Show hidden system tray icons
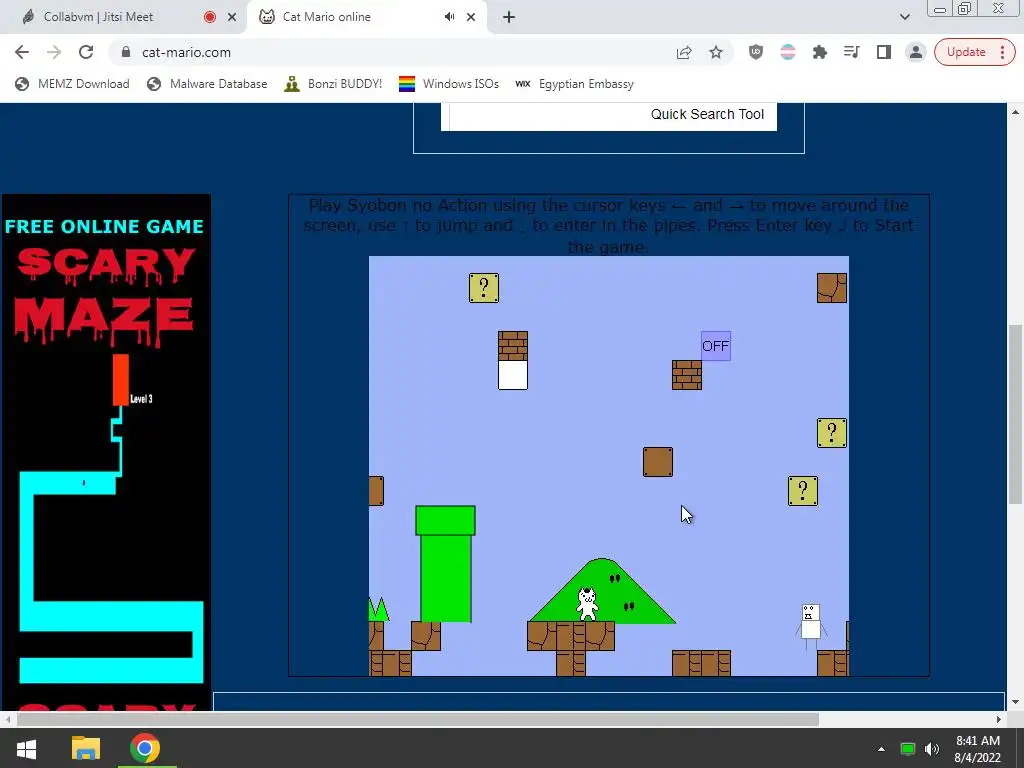 click(881, 749)
